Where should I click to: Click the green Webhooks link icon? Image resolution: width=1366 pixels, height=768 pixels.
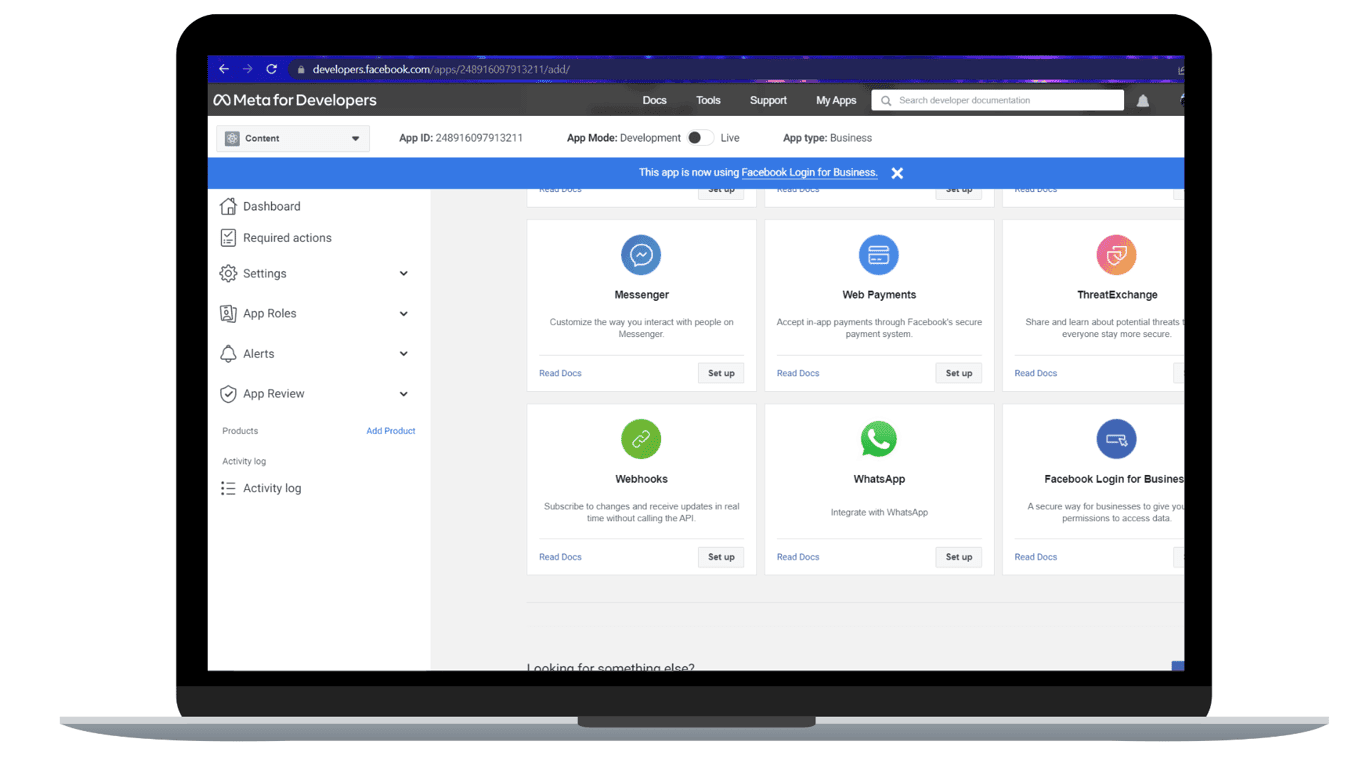click(641, 439)
